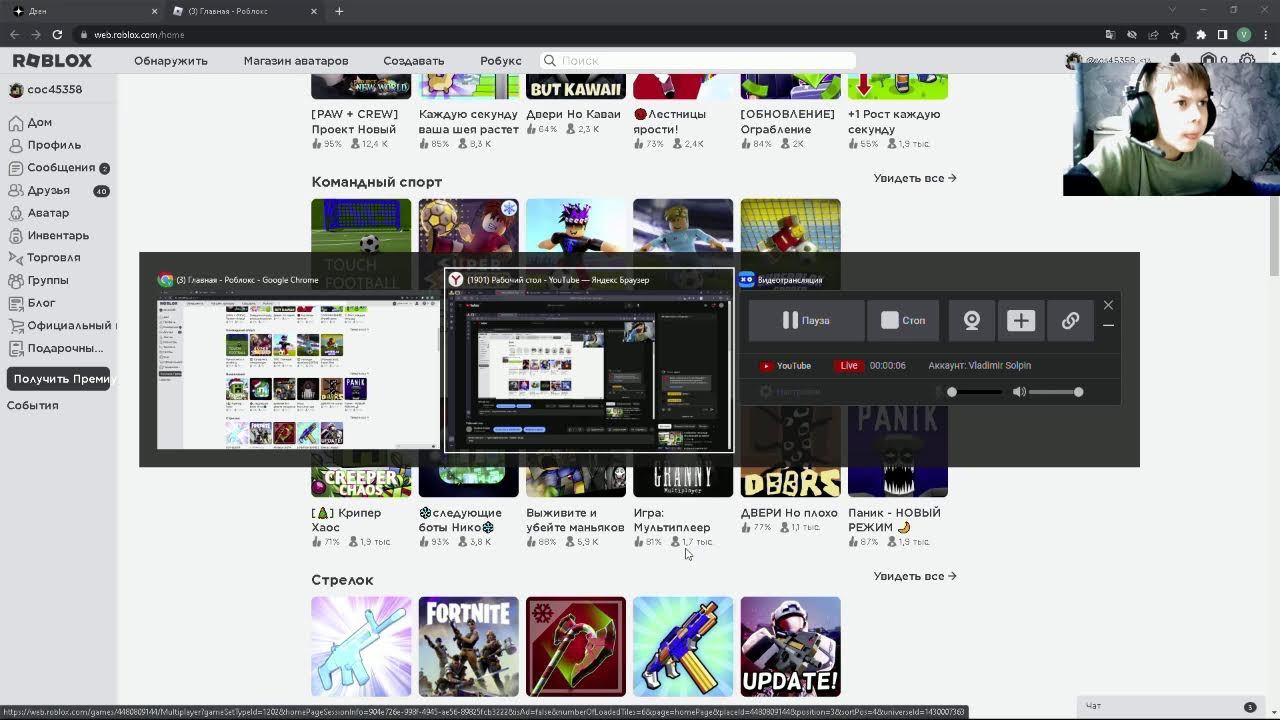Open the Chrome tab search chevron
The image size is (1280, 720).
coord(1172,10)
